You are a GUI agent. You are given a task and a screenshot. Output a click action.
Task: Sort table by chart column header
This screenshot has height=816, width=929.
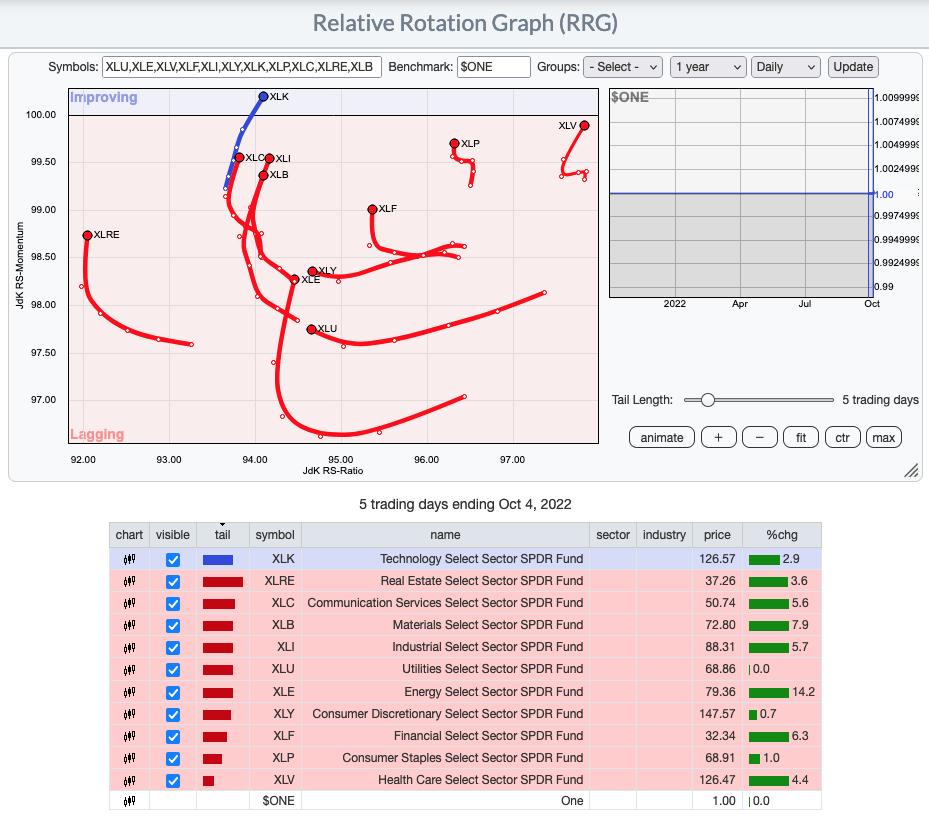point(129,535)
